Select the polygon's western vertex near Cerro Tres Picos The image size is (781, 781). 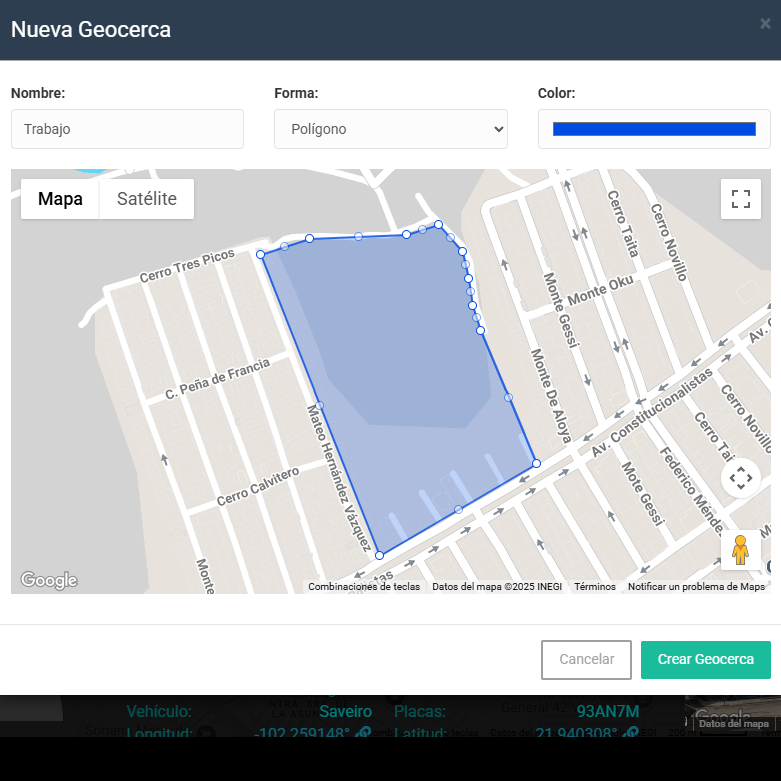261,254
